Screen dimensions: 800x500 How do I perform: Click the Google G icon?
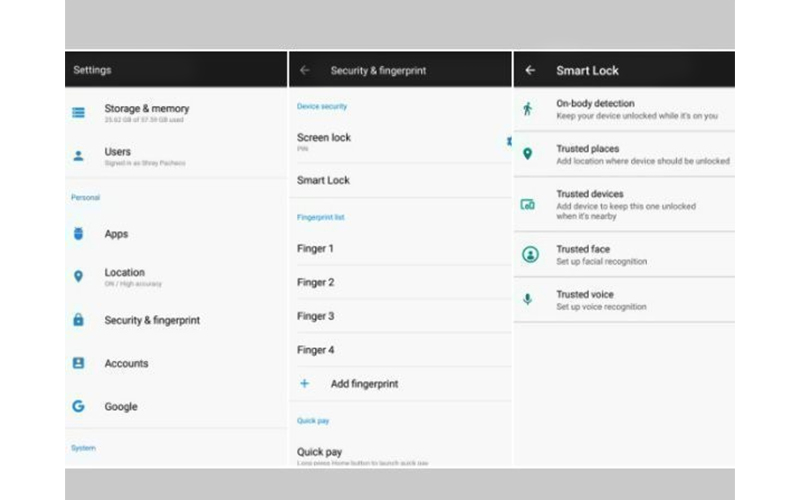[78, 406]
